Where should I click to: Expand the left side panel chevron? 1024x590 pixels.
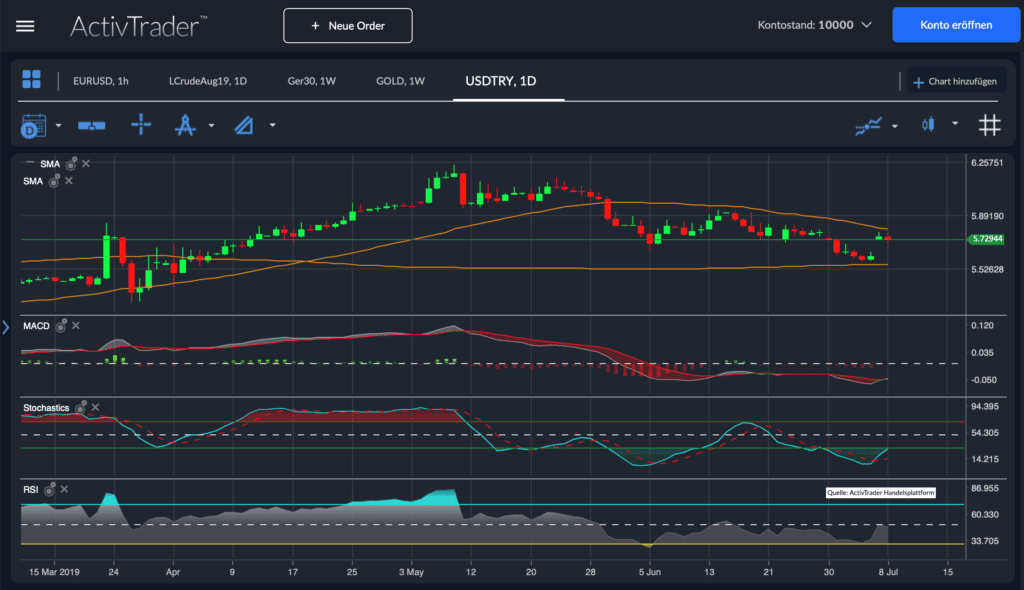6,327
